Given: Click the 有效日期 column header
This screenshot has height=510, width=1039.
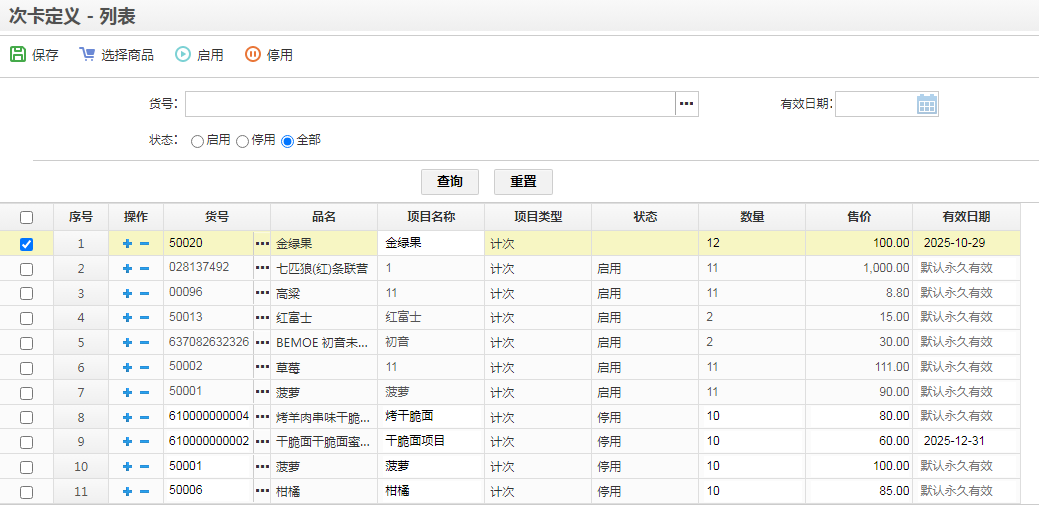Looking at the screenshot, I should [965, 217].
